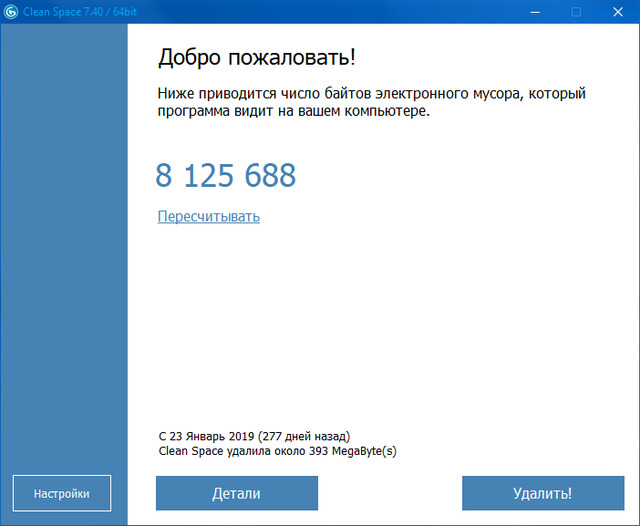This screenshot has height=526, width=640.
Task: Click the "С 23 Январь 2019" date text
Action: (x=206, y=437)
